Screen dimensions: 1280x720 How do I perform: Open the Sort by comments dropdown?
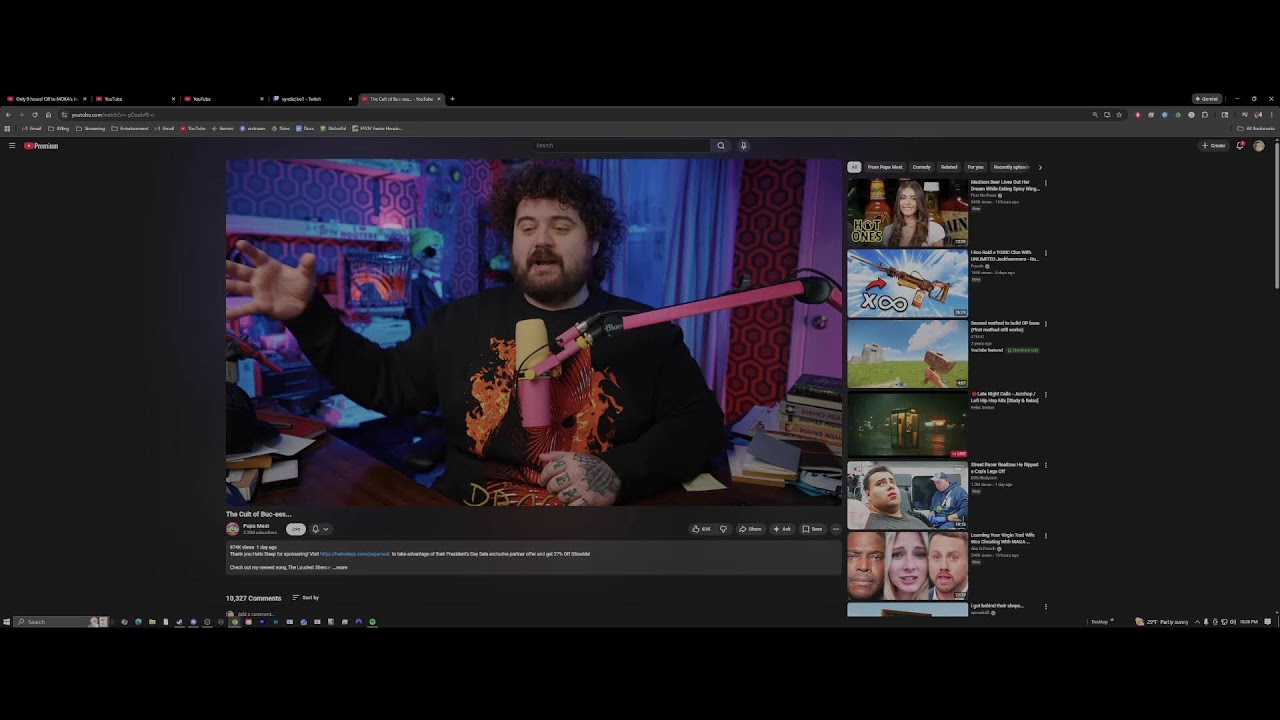point(305,598)
